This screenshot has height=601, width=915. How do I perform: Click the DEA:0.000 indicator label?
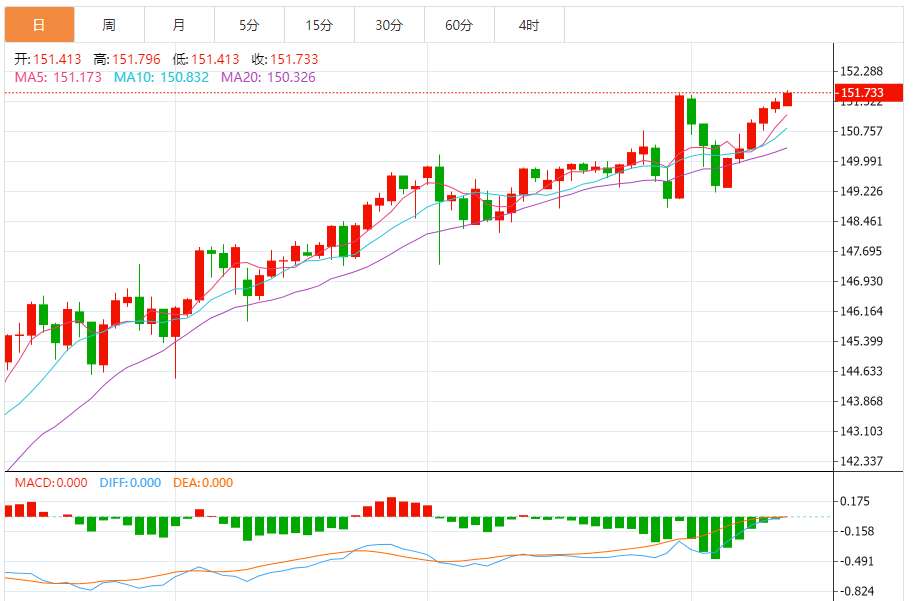tap(203, 483)
